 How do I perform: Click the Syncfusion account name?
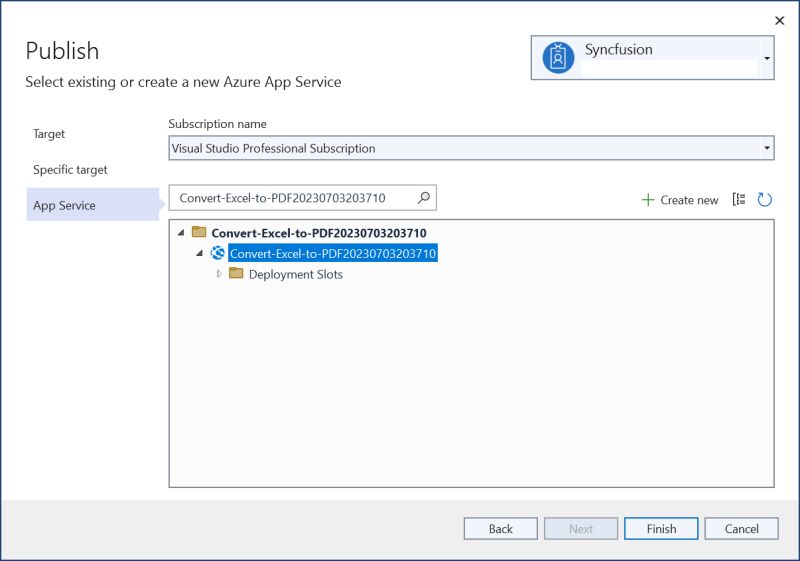point(618,49)
